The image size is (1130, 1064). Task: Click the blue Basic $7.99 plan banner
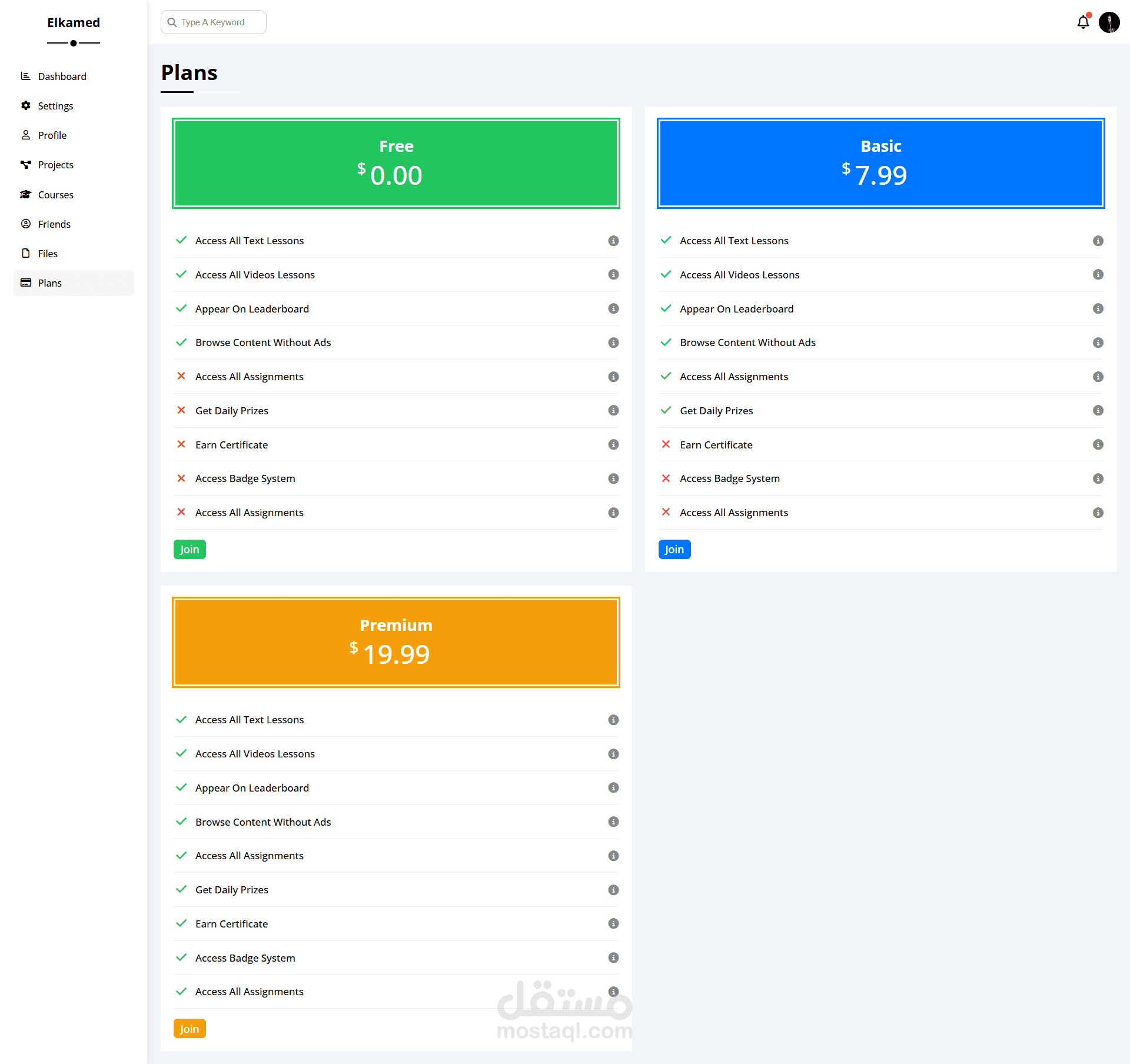880,163
